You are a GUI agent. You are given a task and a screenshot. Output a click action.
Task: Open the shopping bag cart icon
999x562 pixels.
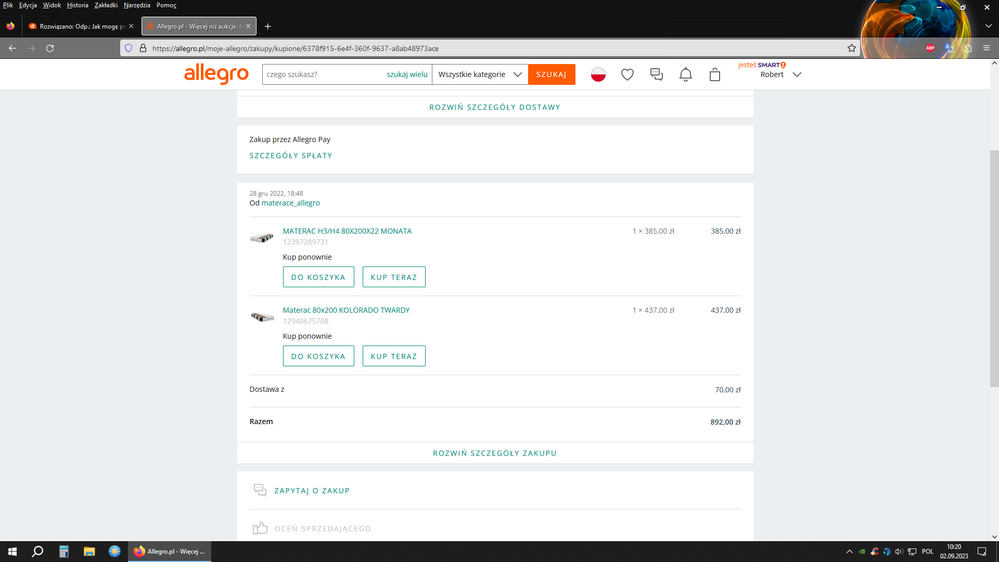(x=715, y=75)
